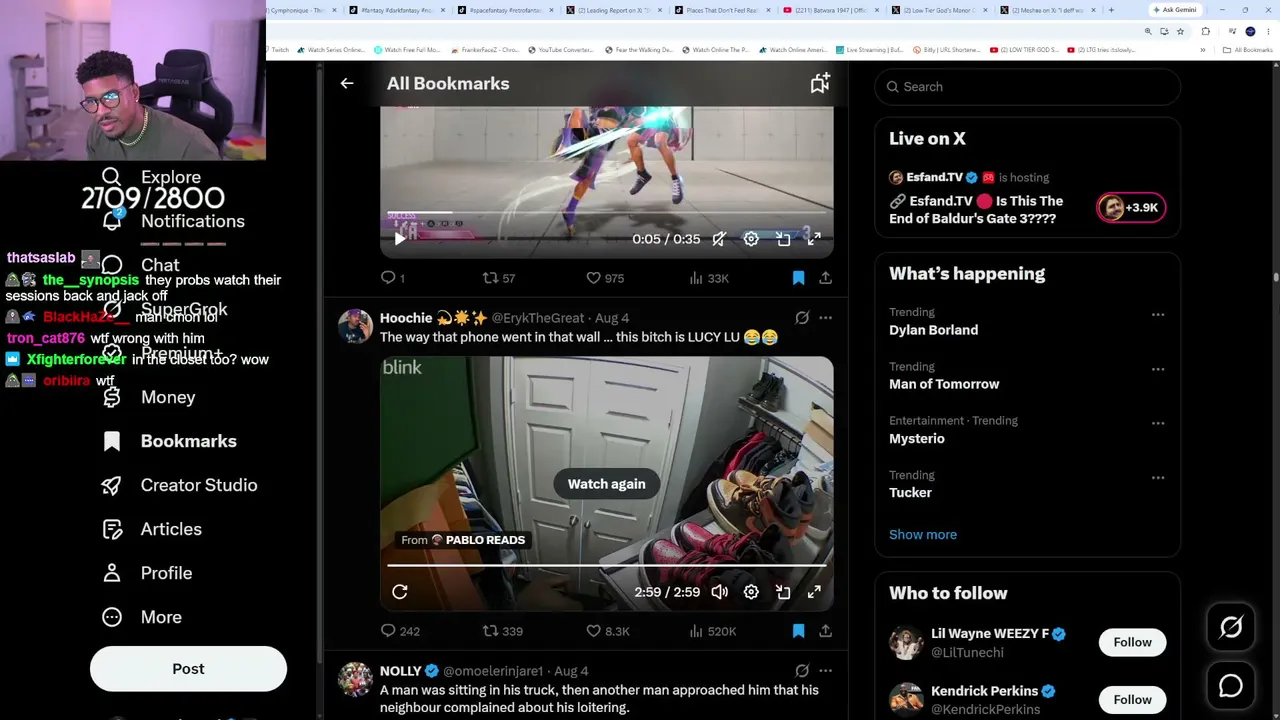
Task: View analytics for the 520K views post
Action: pyautogui.click(x=713, y=631)
